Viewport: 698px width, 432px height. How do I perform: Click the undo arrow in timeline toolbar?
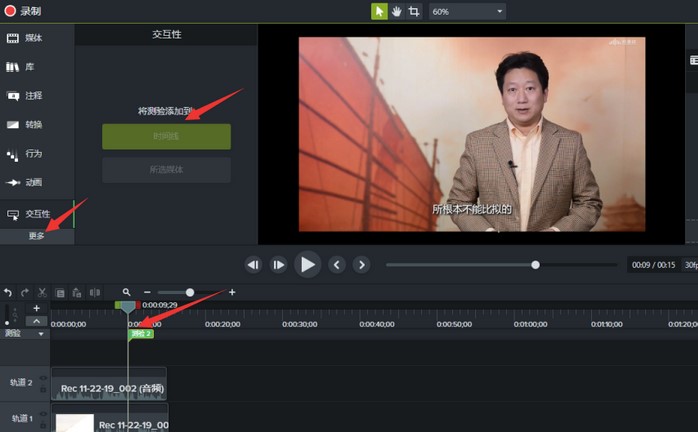[x=8, y=292]
